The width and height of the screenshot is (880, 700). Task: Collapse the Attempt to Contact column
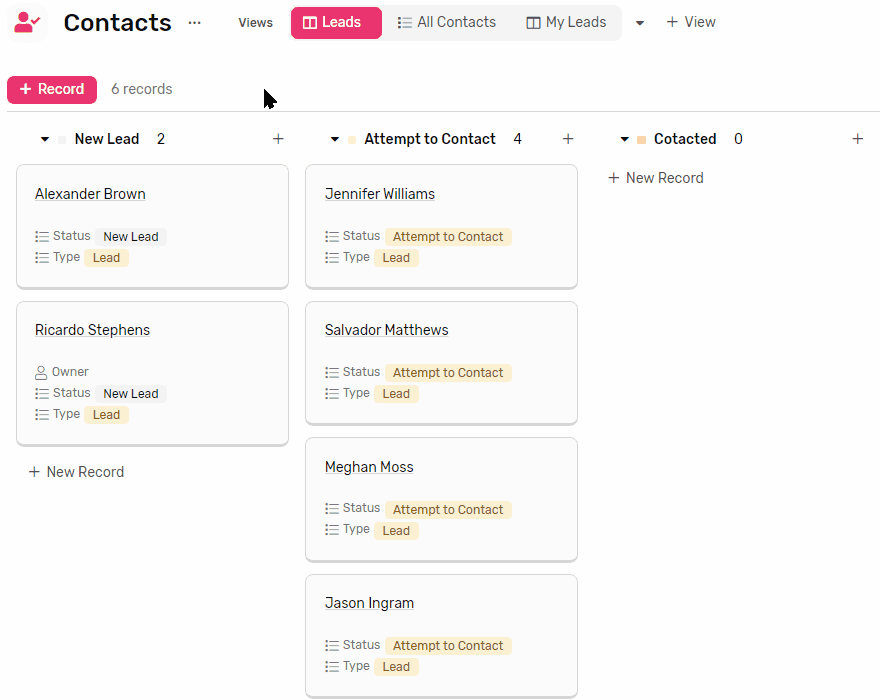[334, 139]
